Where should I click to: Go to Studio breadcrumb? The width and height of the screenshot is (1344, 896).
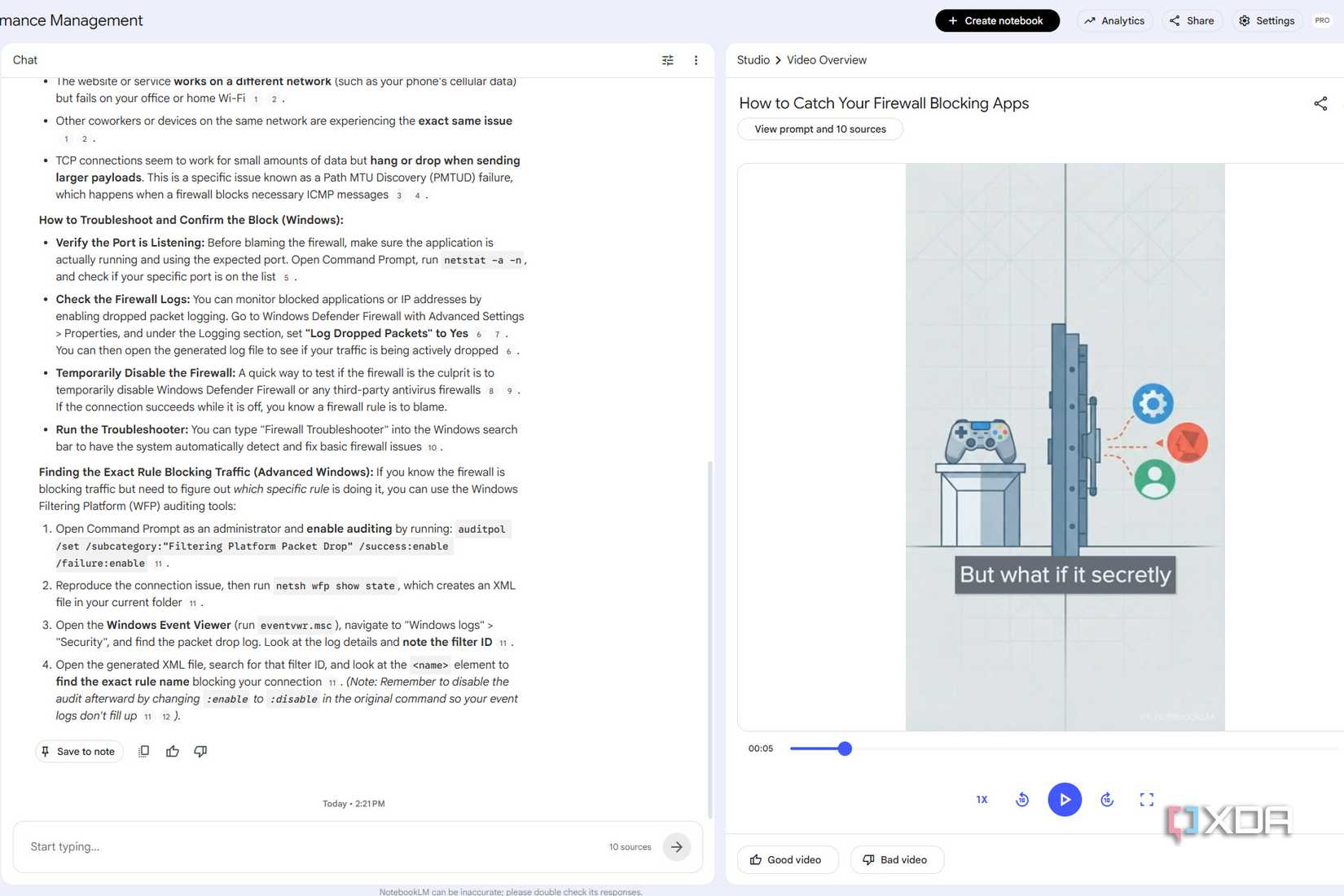[x=753, y=60]
